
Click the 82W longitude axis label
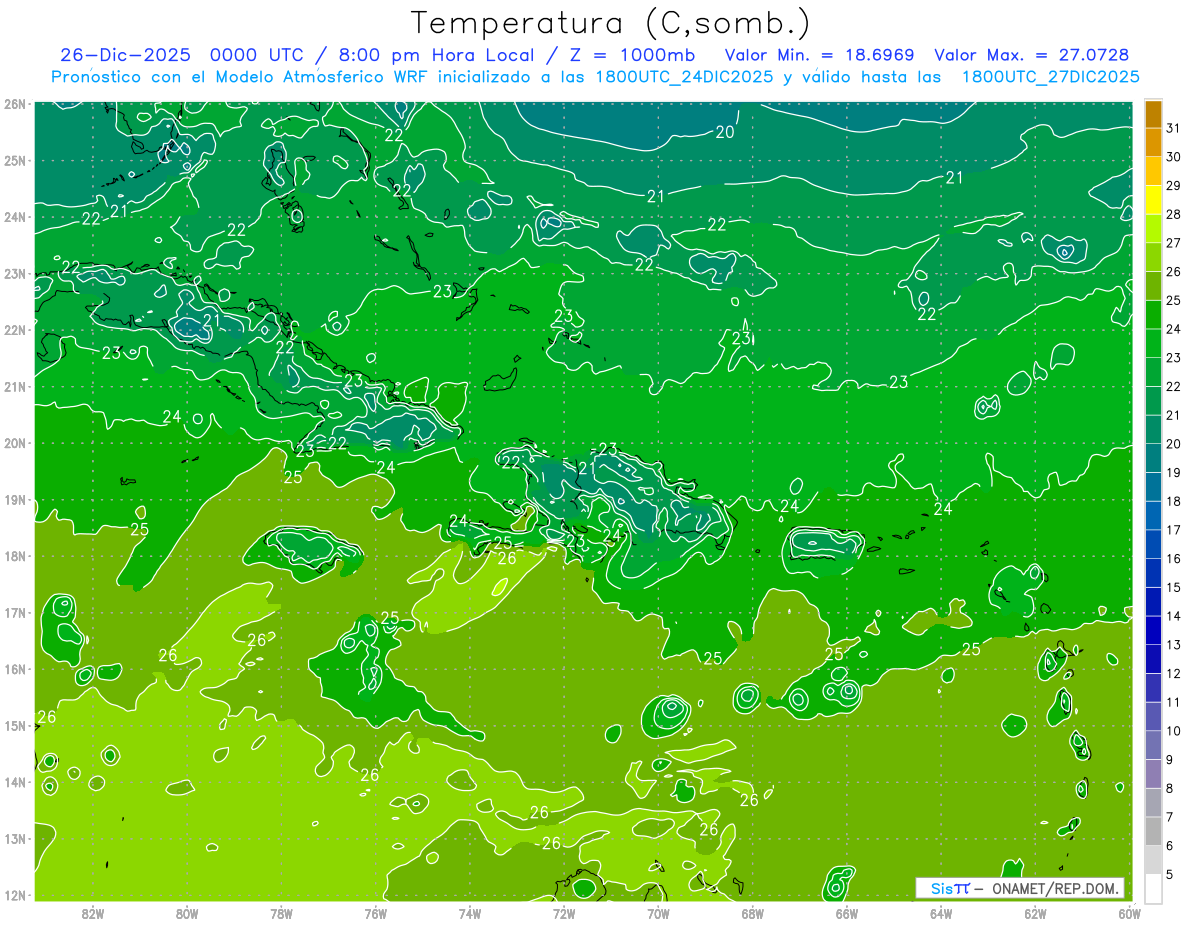point(93,912)
